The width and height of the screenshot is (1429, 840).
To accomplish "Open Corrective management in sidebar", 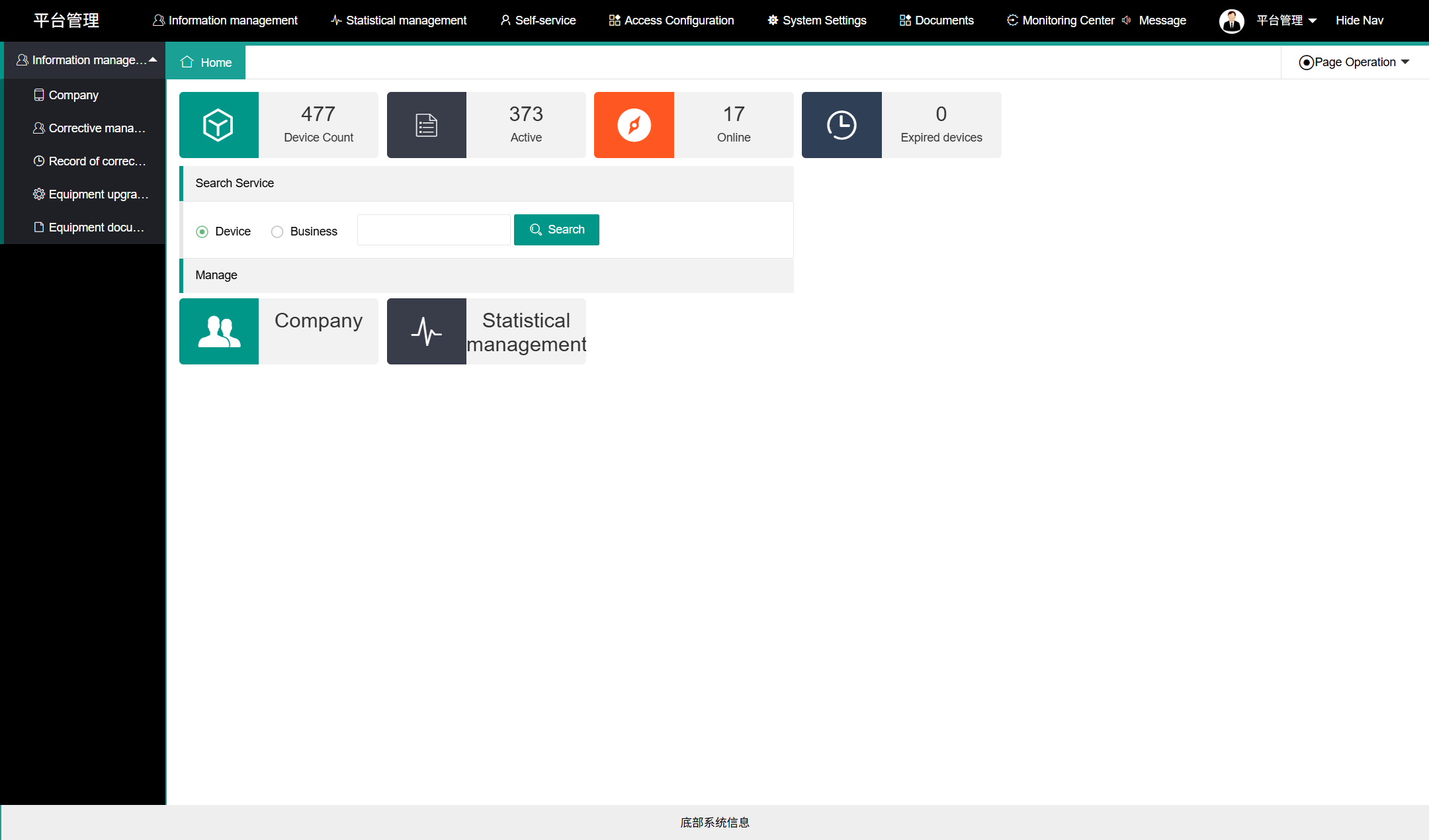I will click(84, 128).
